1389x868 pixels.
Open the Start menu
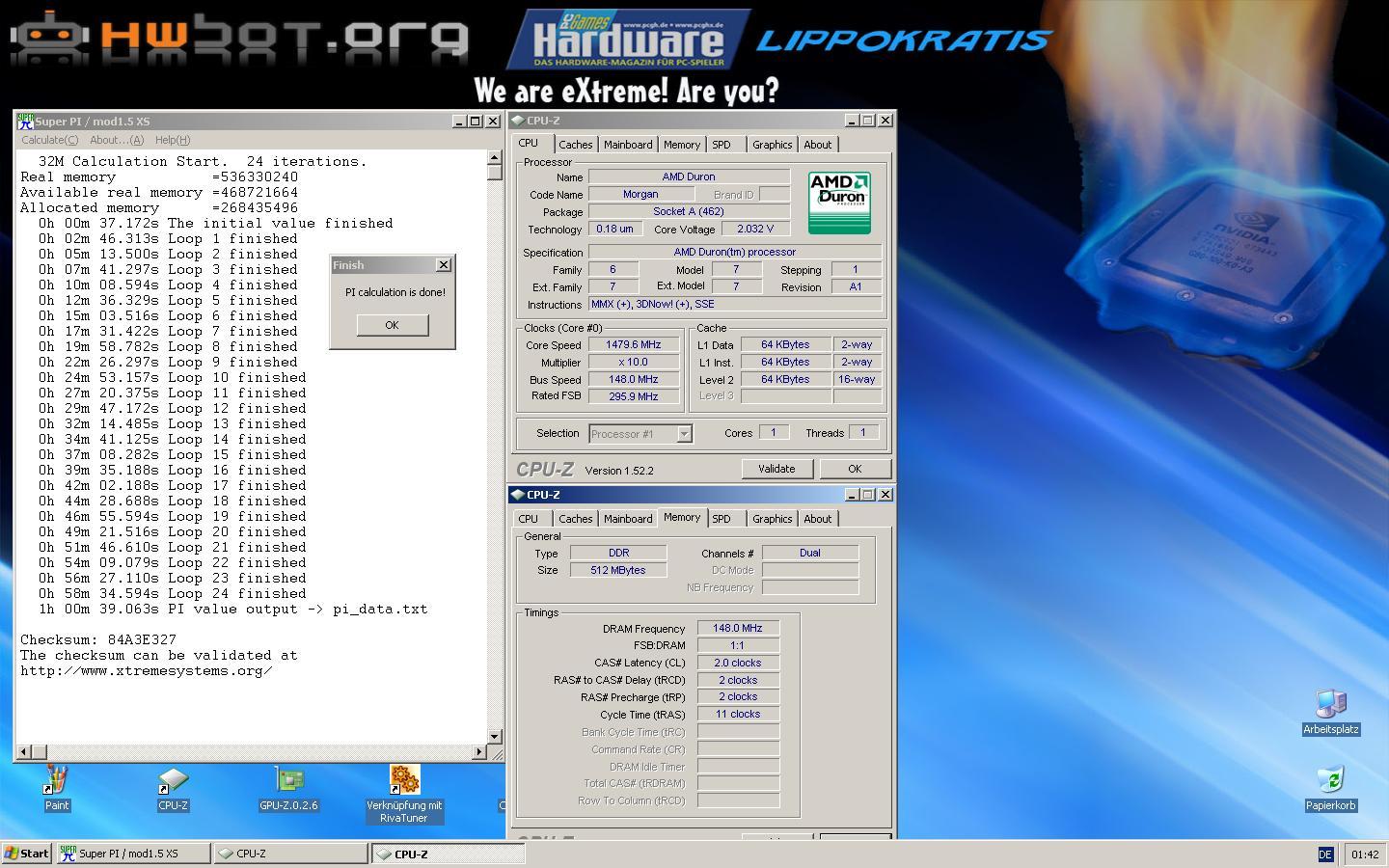tap(27, 854)
